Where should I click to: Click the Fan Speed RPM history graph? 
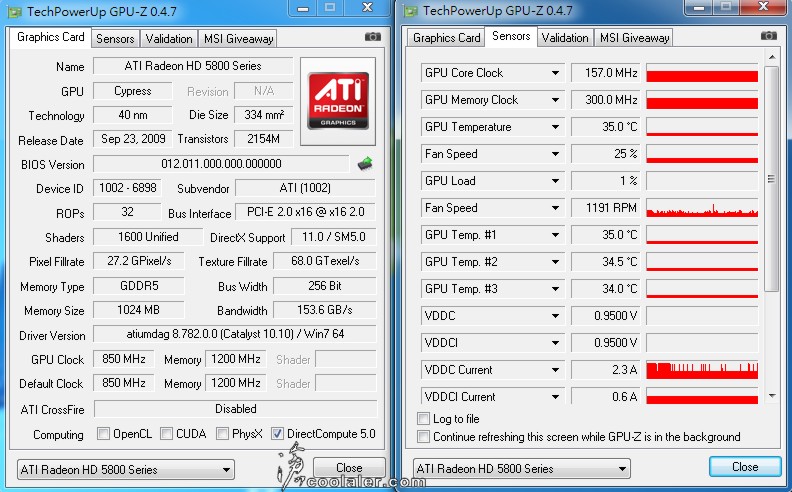[702, 208]
